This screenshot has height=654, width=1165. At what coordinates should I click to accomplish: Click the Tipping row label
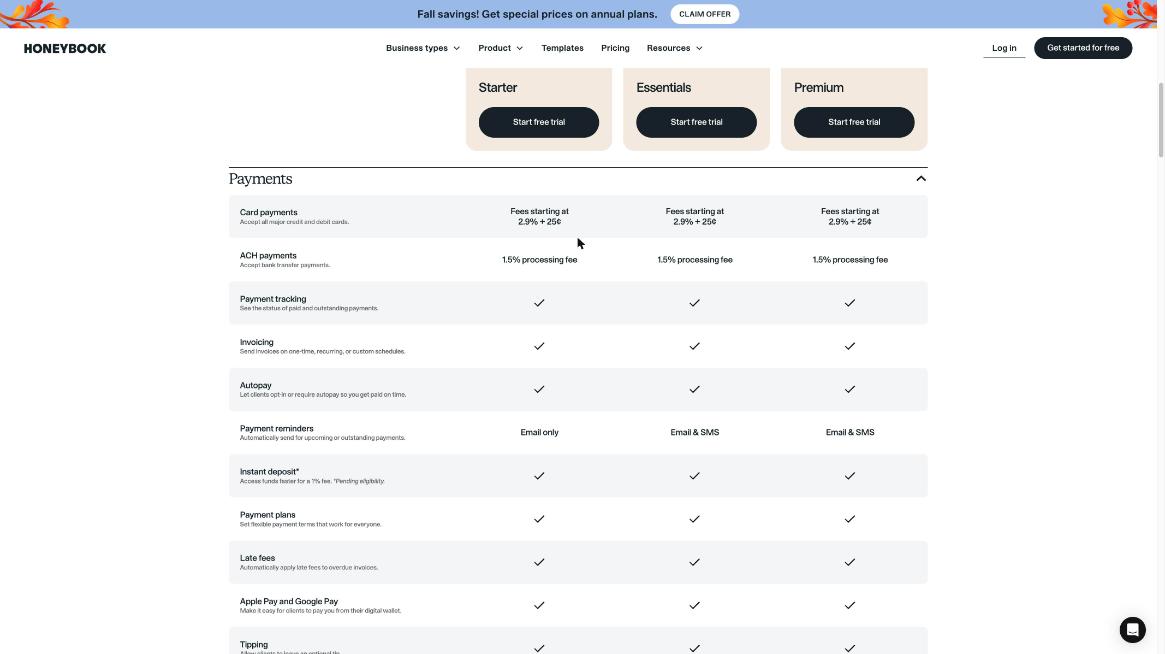click(x=253, y=645)
